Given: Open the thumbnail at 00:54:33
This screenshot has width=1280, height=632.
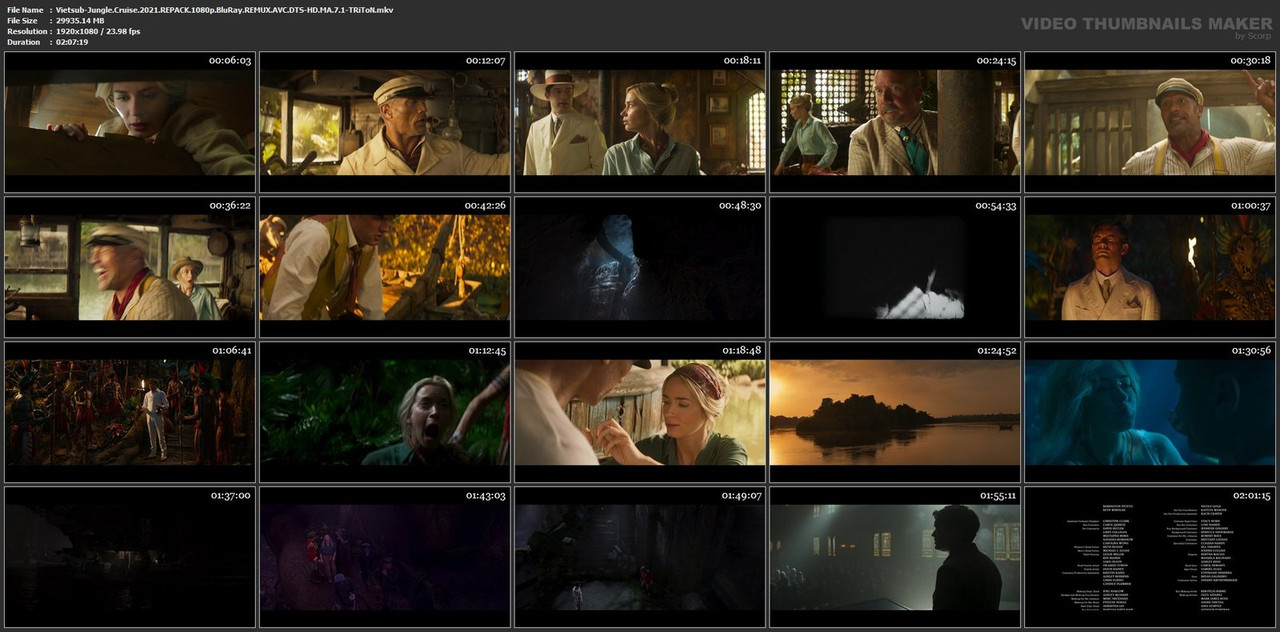Looking at the screenshot, I should 895,267.
